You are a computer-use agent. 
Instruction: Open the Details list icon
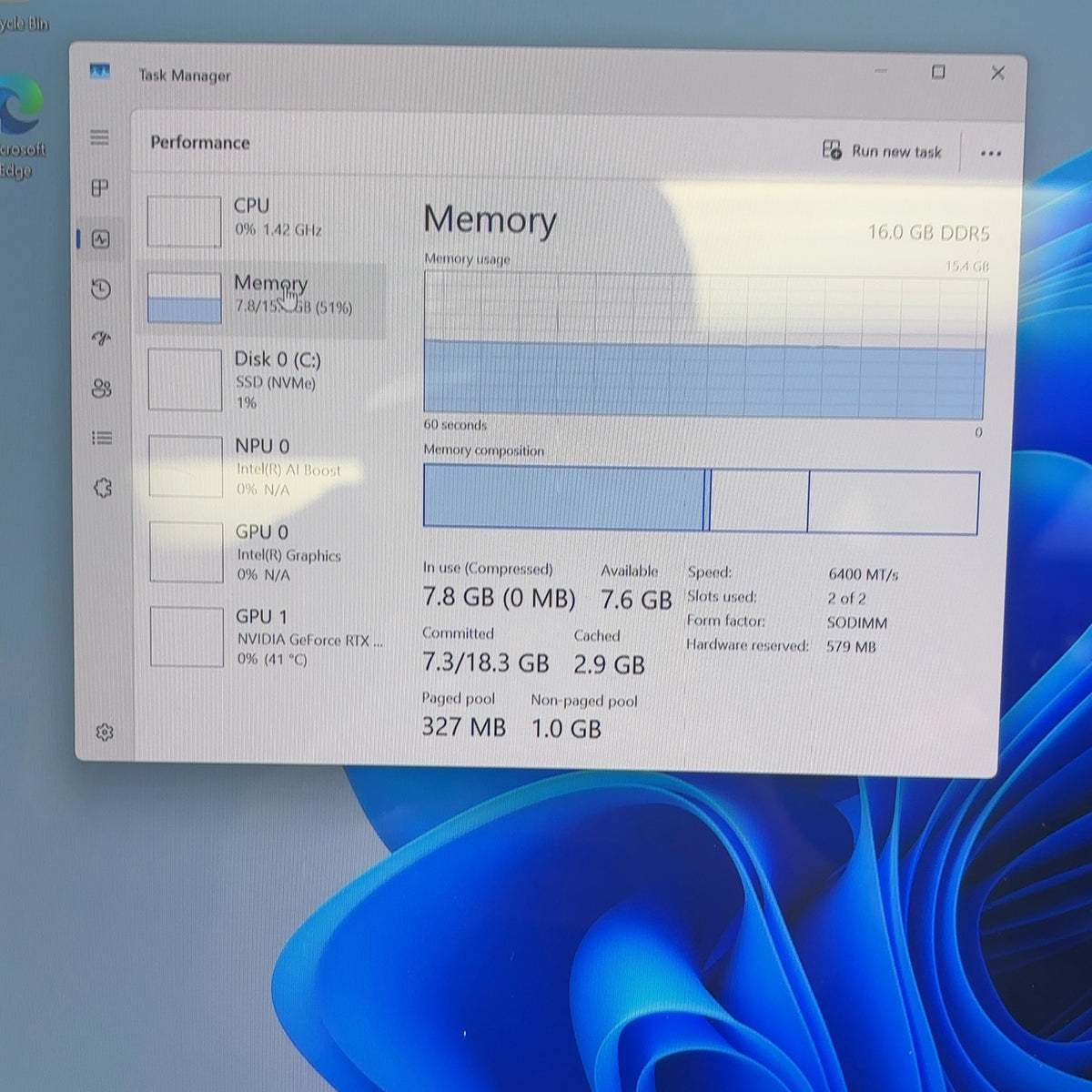pyautogui.click(x=102, y=439)
